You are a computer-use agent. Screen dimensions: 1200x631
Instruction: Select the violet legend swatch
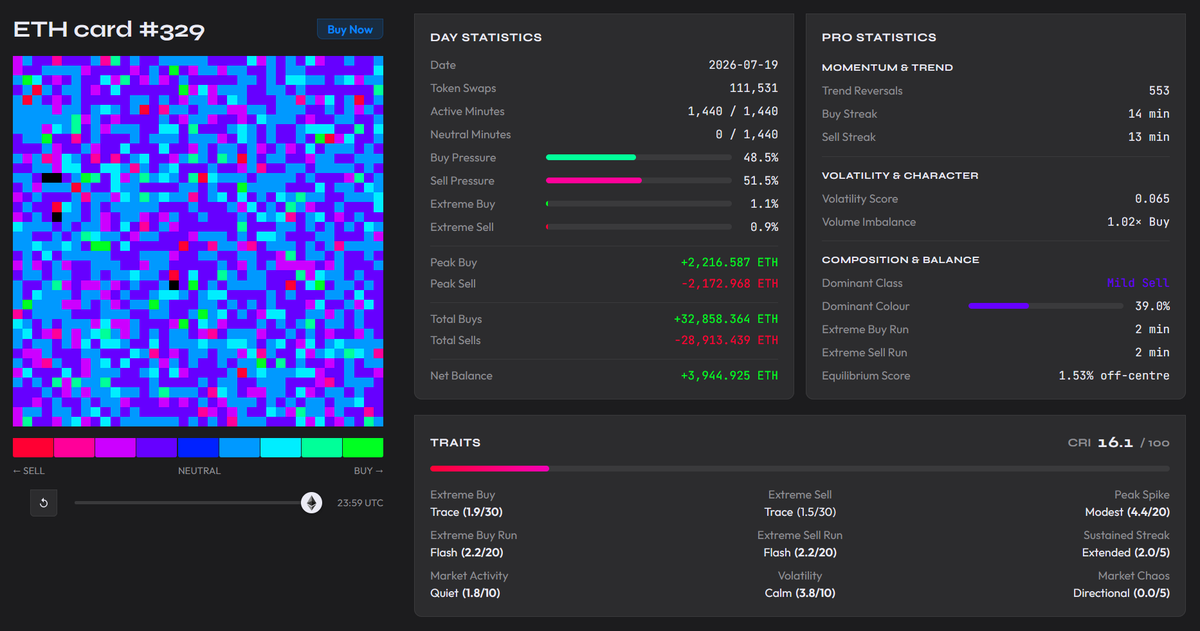point(156,448)
